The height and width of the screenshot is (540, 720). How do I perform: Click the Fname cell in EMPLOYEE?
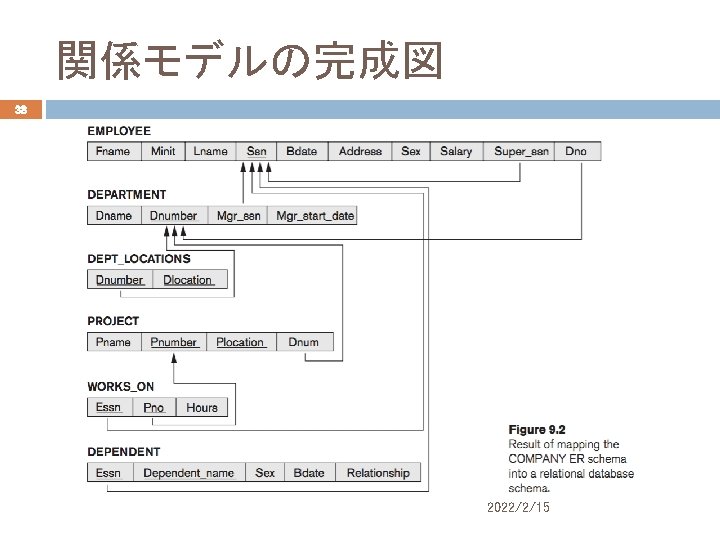click(114, 152)
